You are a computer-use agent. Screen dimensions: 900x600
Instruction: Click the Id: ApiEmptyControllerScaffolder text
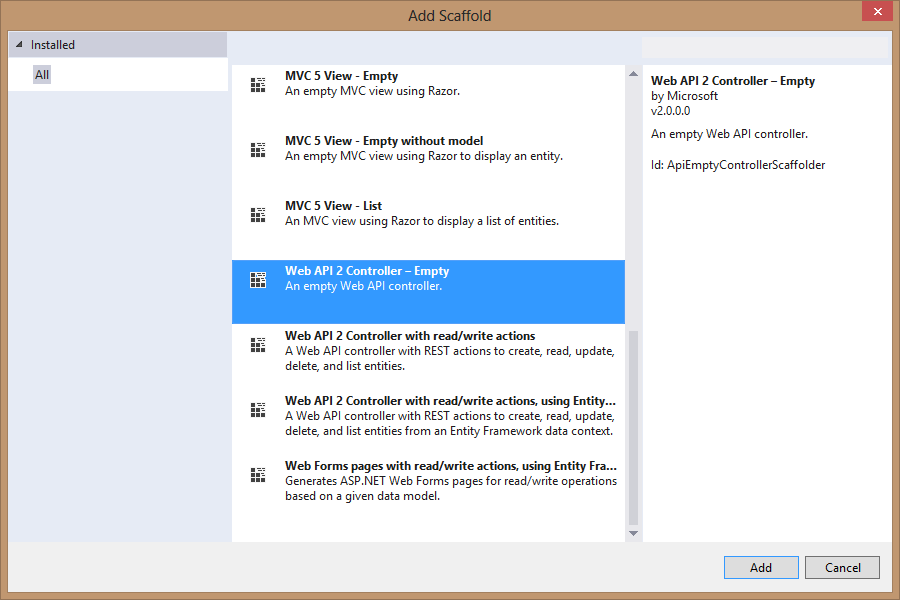tap(738, 165)
